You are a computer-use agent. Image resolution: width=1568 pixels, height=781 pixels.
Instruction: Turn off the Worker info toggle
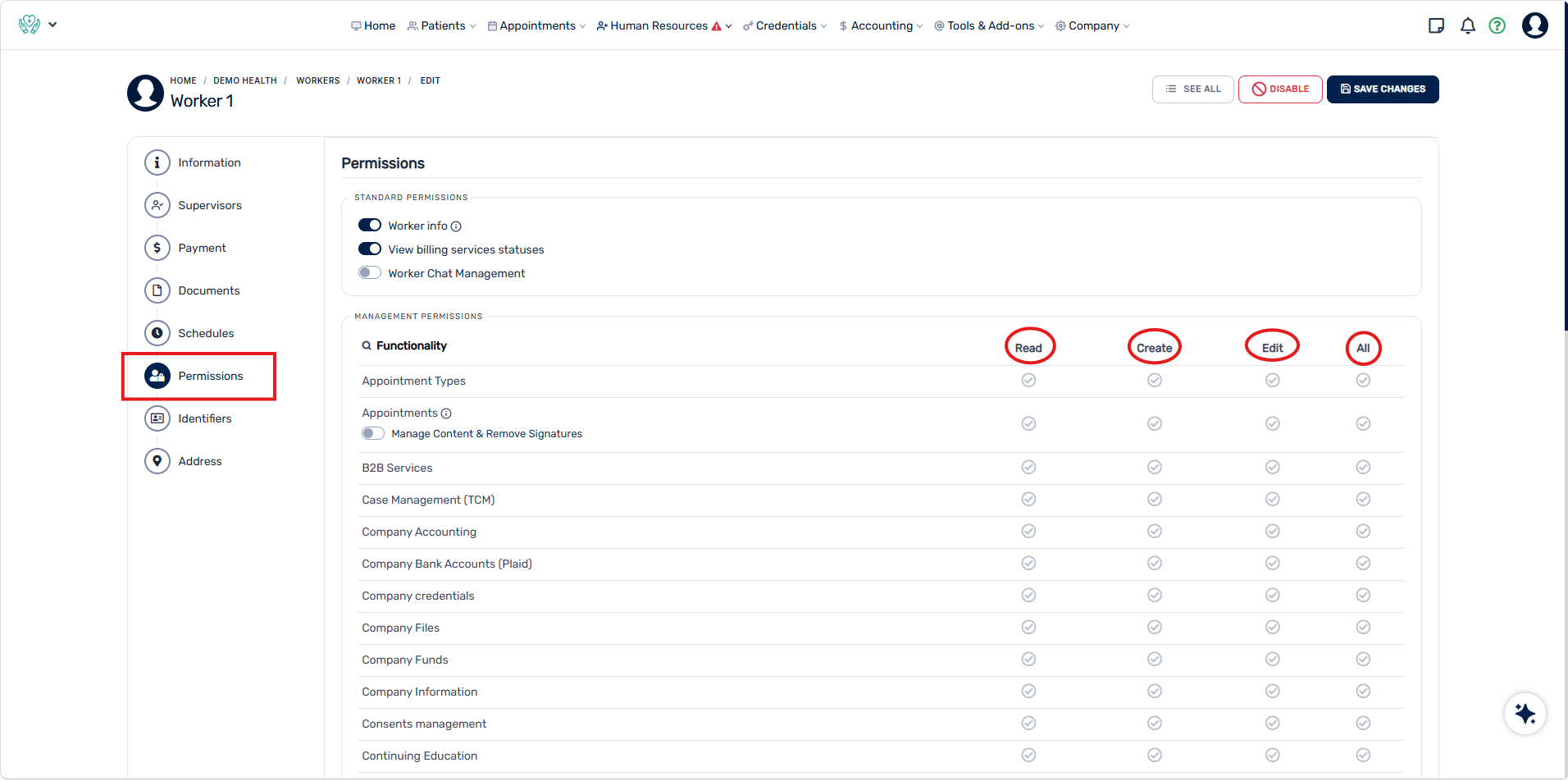click(370, 225)
